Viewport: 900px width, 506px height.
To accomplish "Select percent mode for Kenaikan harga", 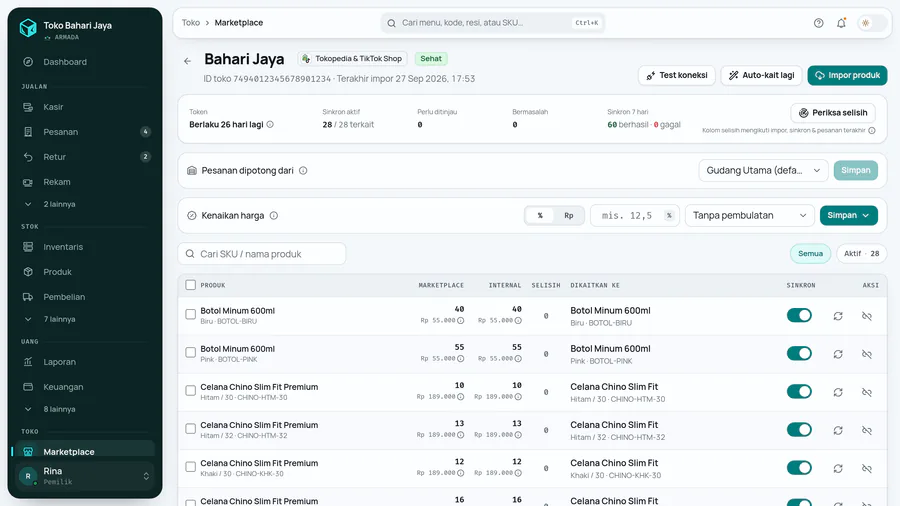I will pos(540,216).
